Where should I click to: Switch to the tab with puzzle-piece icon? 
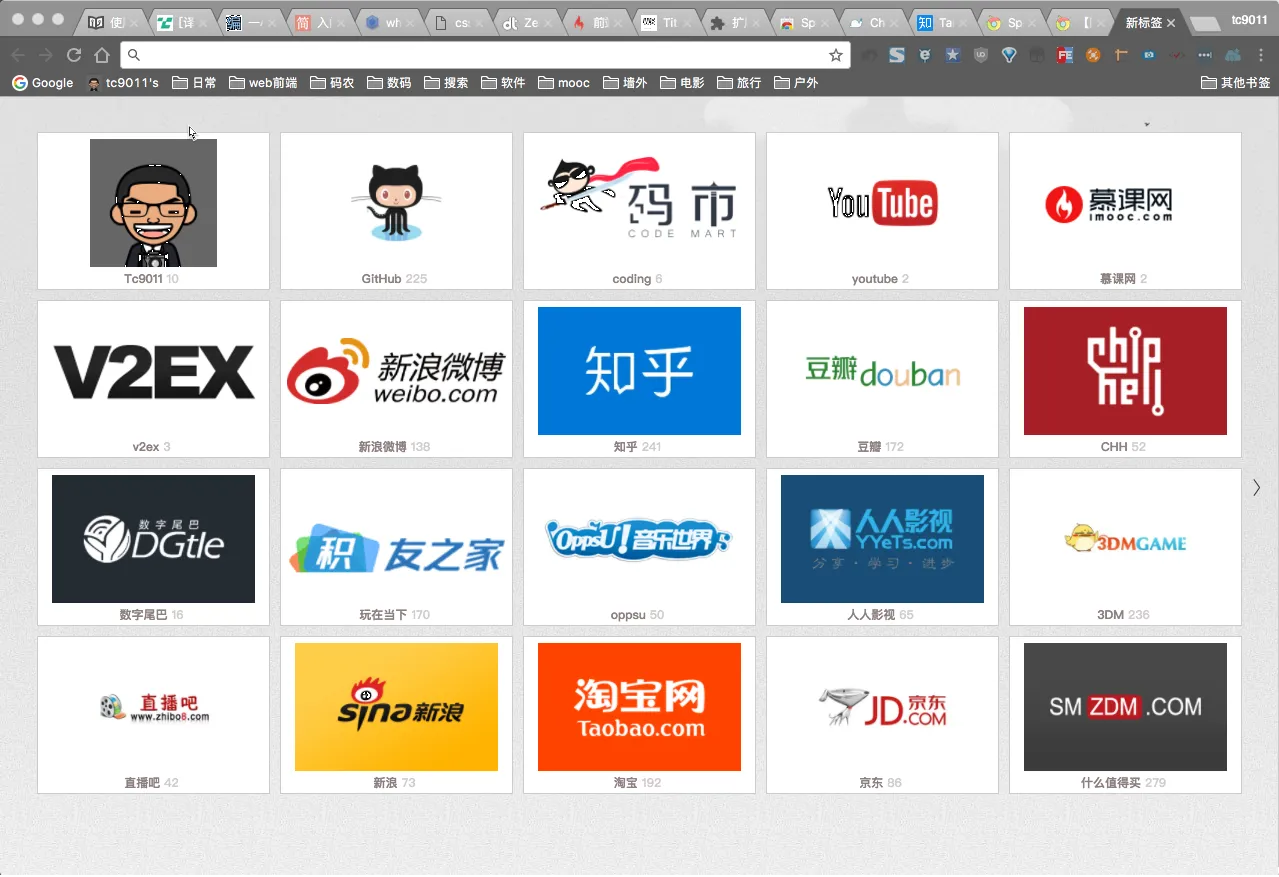[x=728, y=22]
